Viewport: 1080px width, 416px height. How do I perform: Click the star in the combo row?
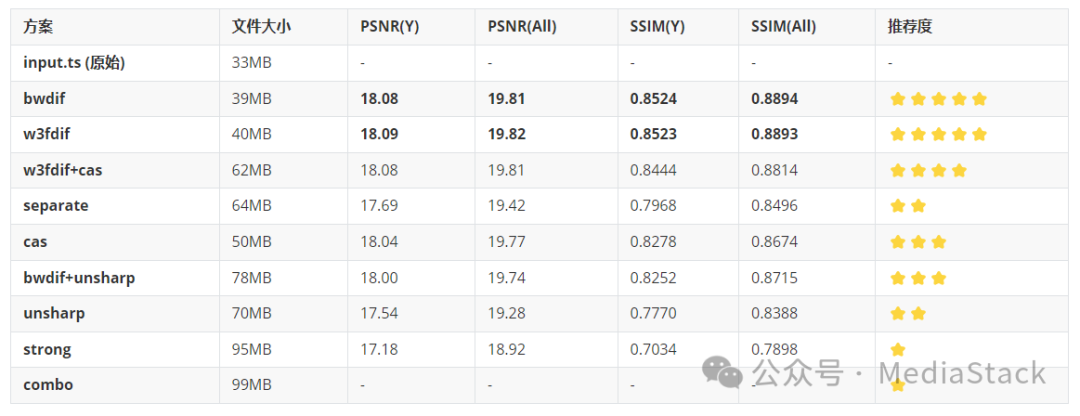898,385
